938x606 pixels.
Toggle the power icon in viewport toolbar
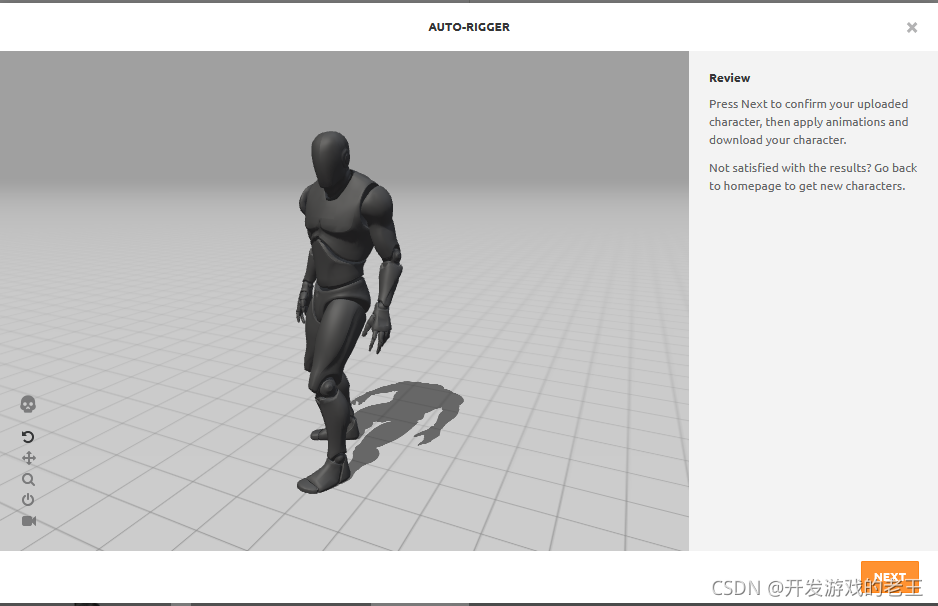coord(28,500)
